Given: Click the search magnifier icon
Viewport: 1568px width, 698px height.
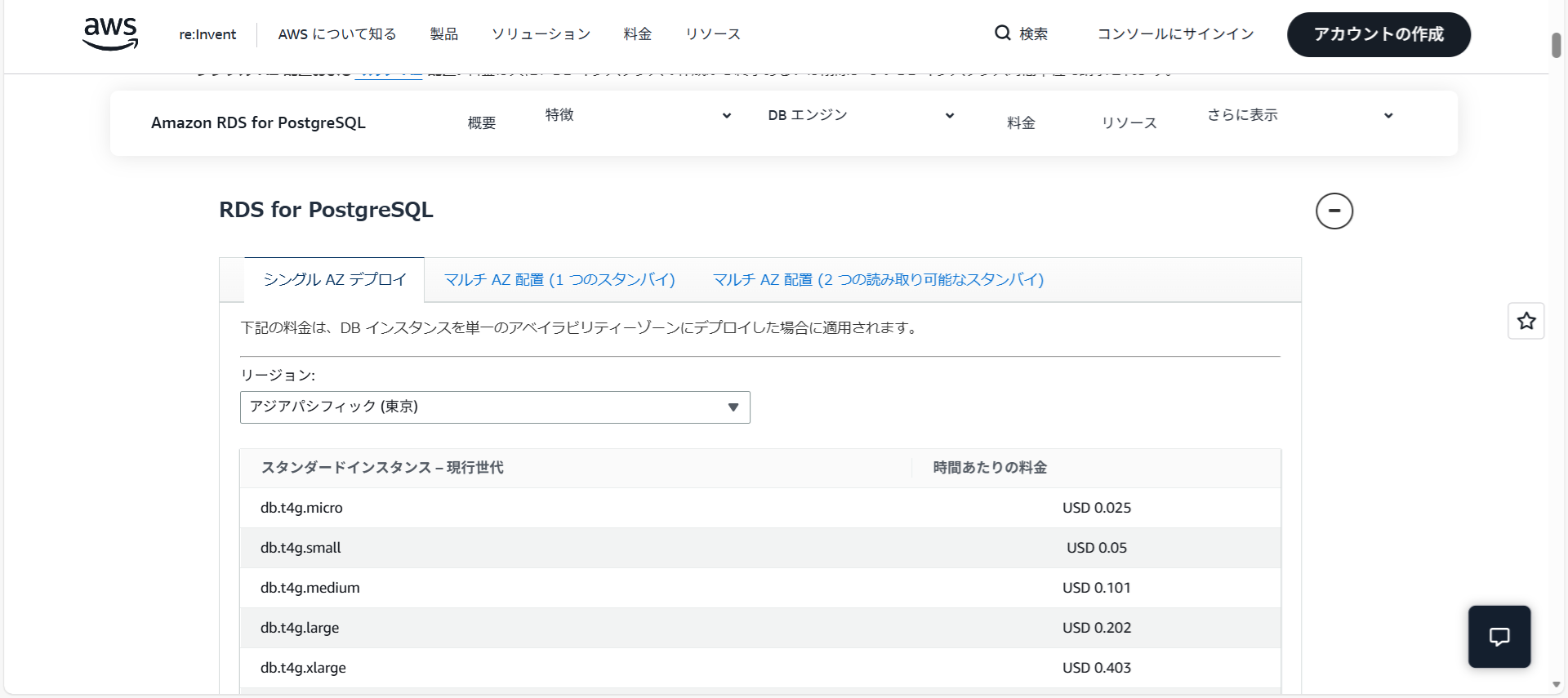Looking at the screenshot, I should click(x=1002, y=33).
